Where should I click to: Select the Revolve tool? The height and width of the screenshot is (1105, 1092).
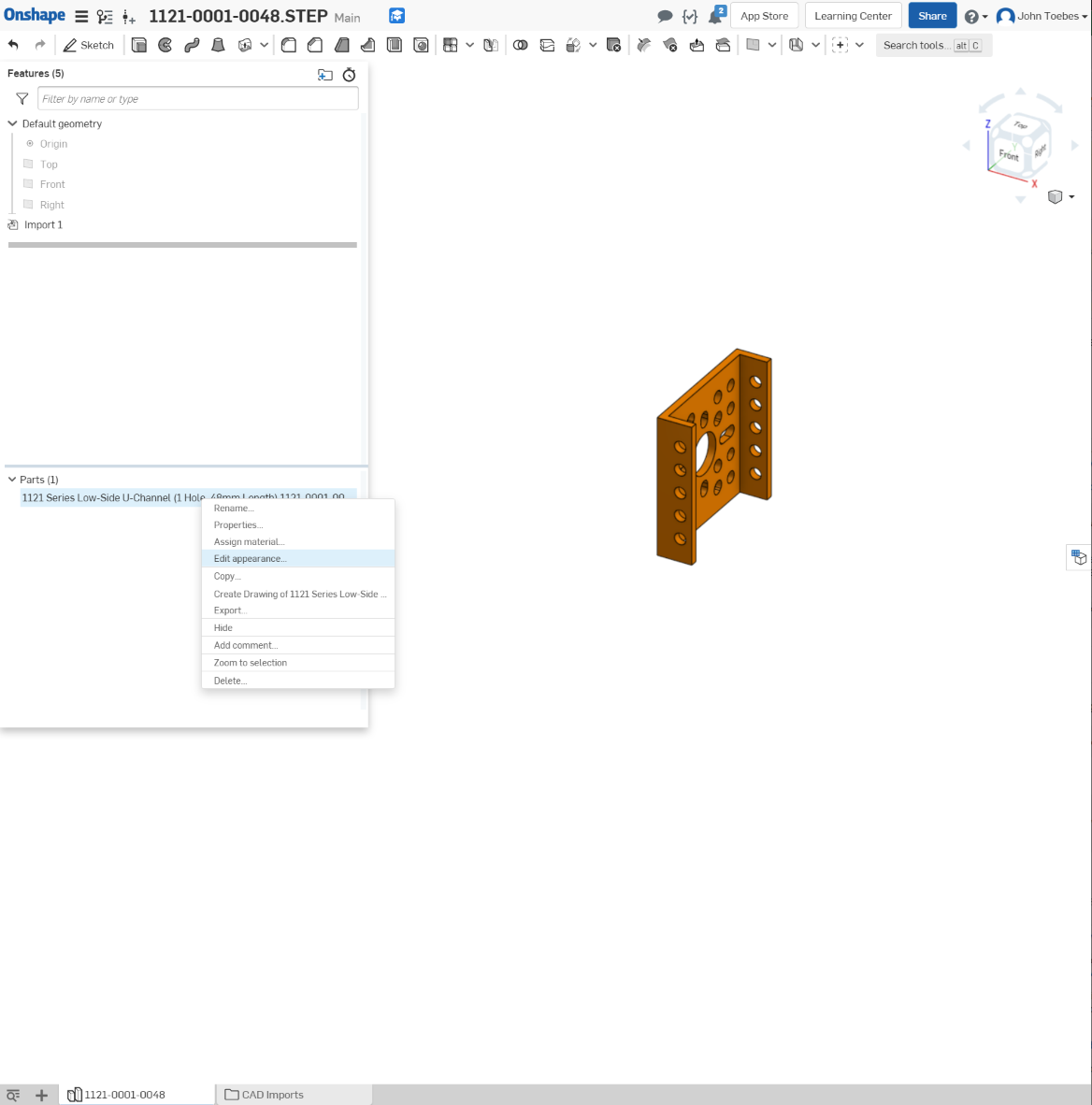coord(165,45)
